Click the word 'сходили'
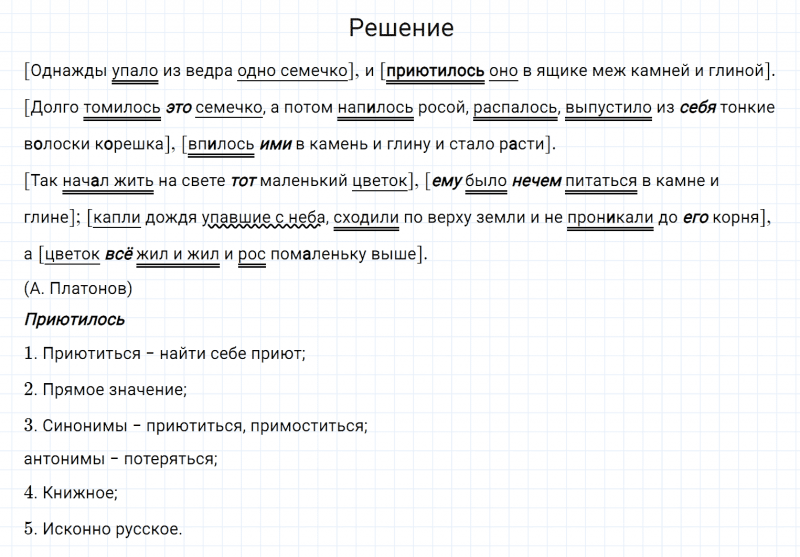This screenshot has height=557, width=800. [366, 218]
